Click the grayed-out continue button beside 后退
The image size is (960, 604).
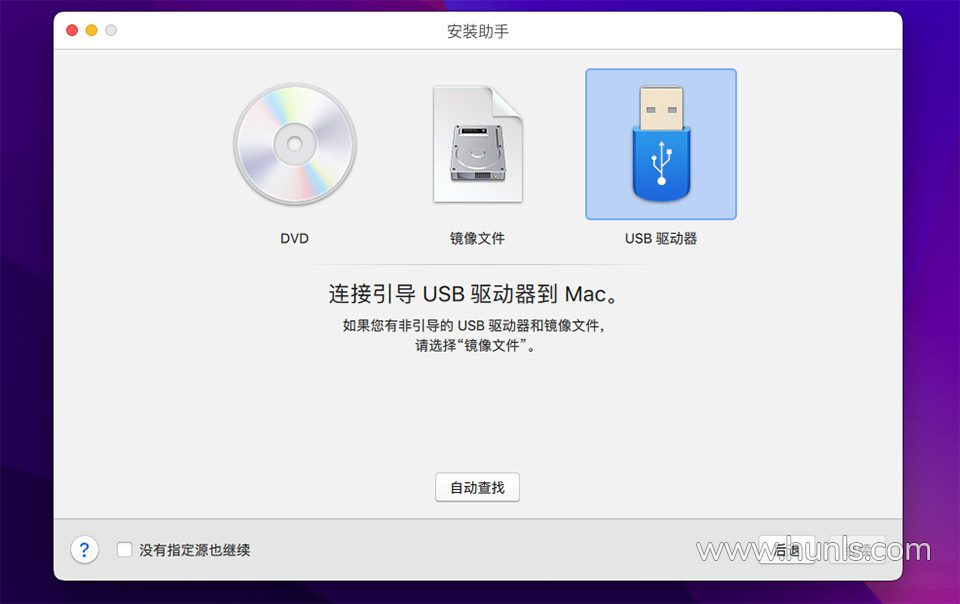(x=858, y=550)
